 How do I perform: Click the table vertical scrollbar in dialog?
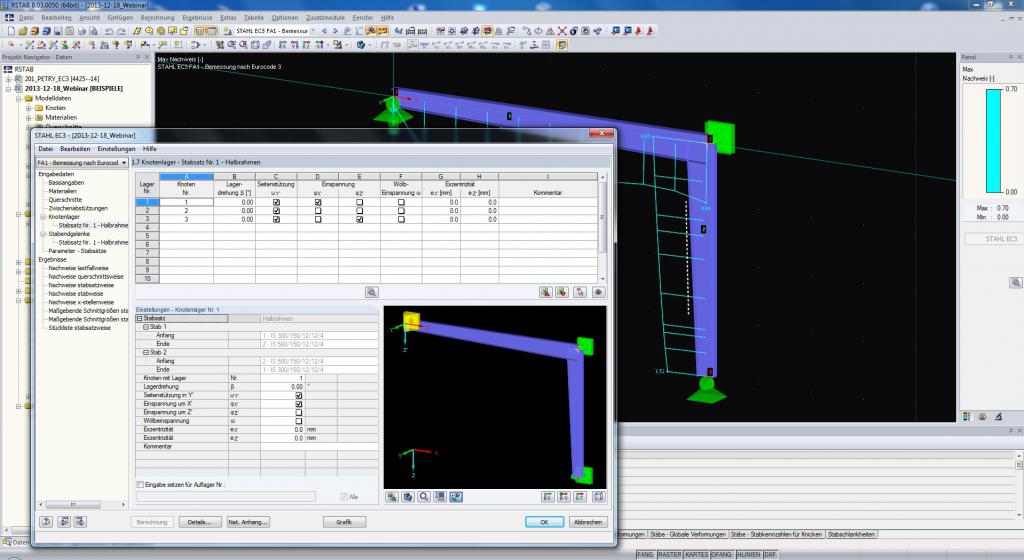(x=602, y=228)
